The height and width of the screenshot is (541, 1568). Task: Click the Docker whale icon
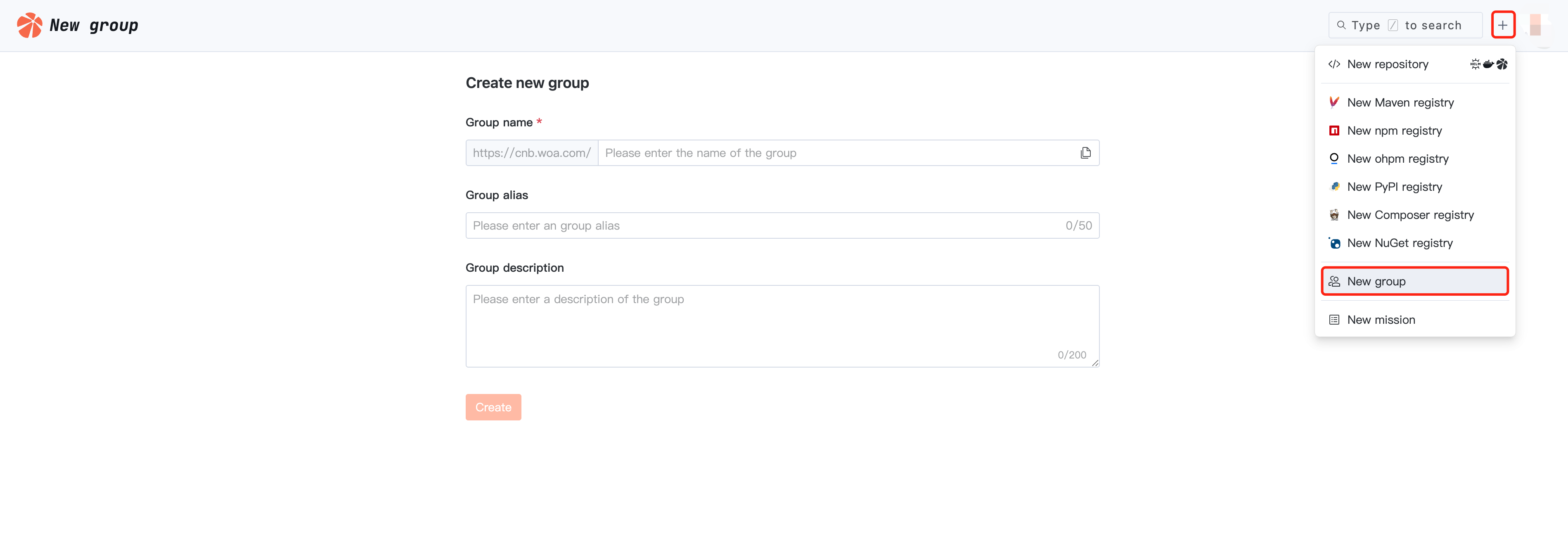[1488, 64]
